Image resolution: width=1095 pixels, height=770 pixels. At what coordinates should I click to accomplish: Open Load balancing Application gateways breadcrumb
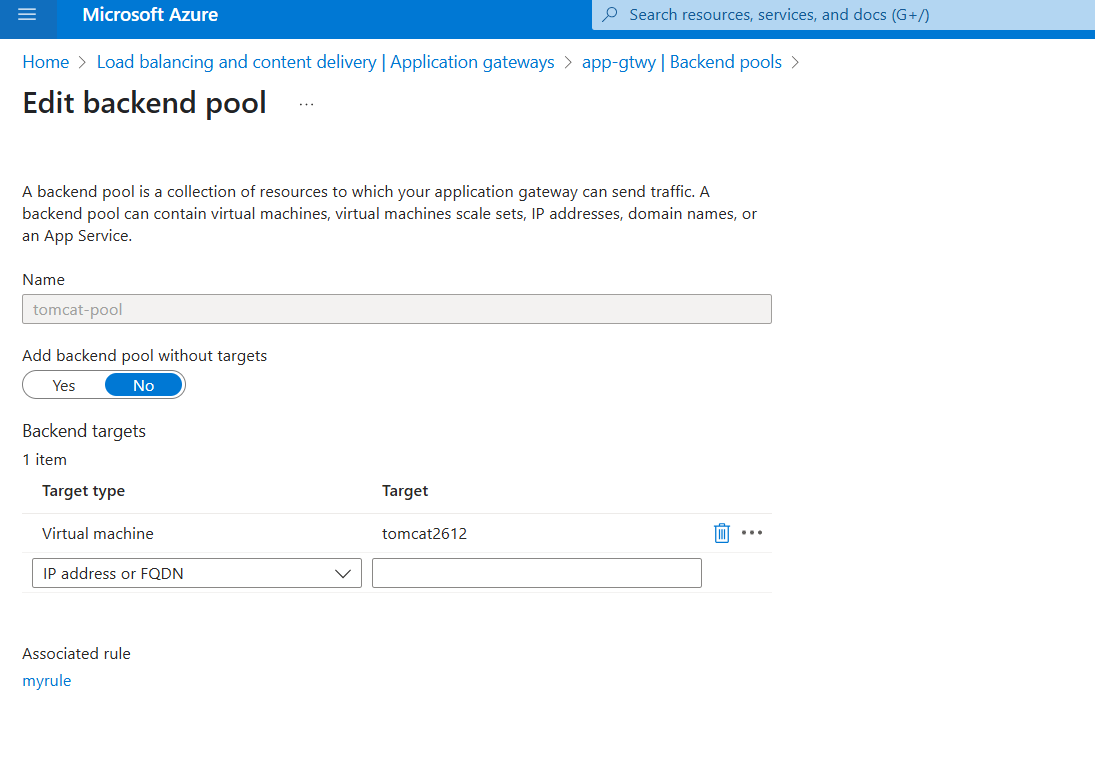click(325, 62)
